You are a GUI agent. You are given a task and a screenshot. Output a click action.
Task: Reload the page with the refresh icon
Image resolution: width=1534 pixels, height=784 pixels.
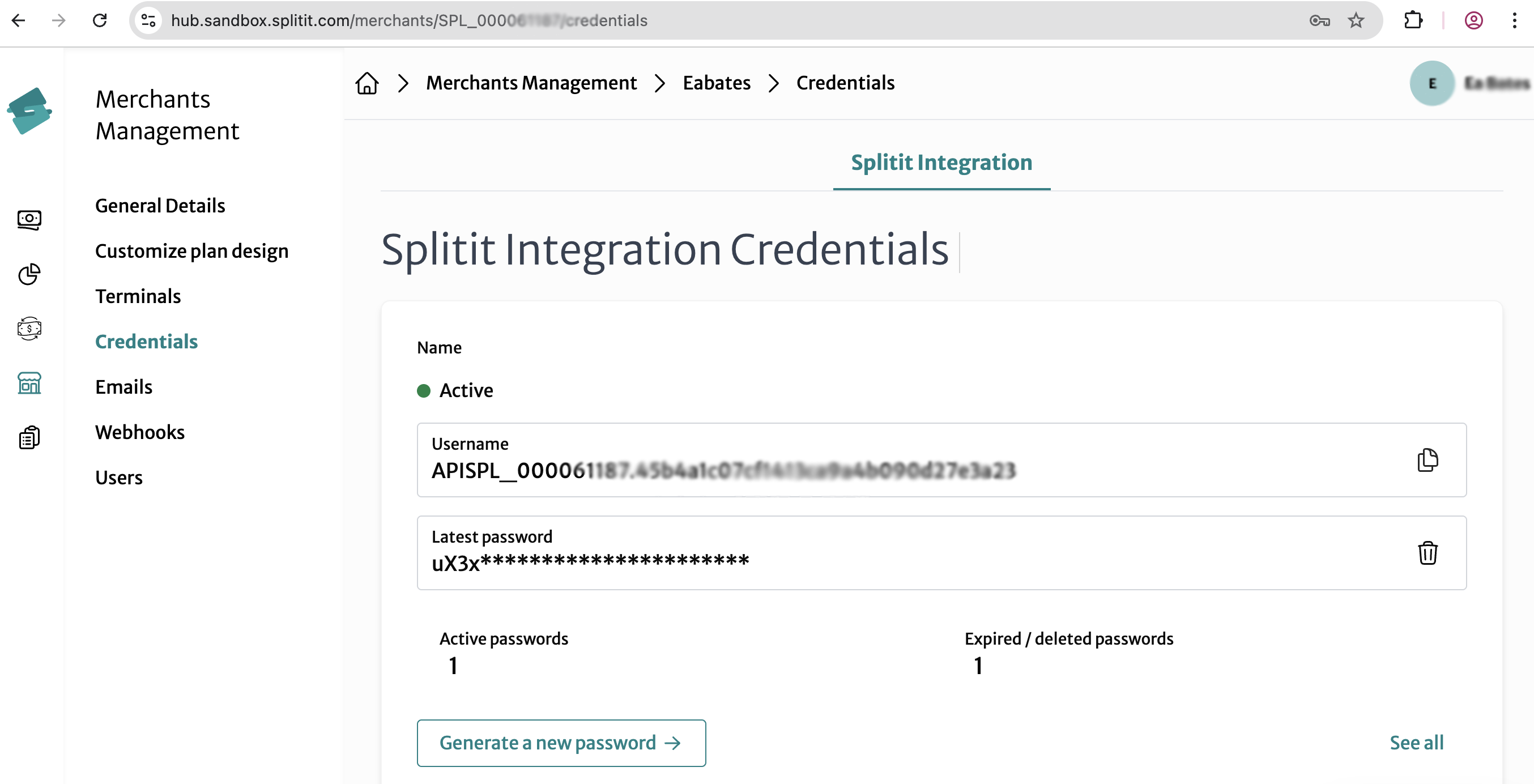100,21
